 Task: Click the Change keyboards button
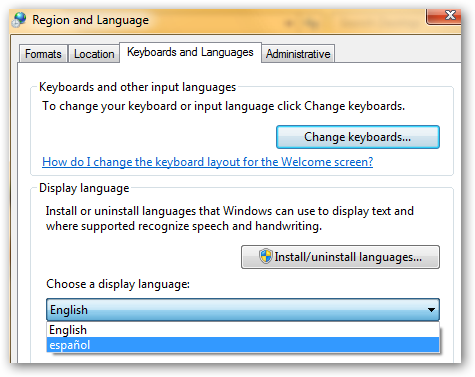[358, 137]
